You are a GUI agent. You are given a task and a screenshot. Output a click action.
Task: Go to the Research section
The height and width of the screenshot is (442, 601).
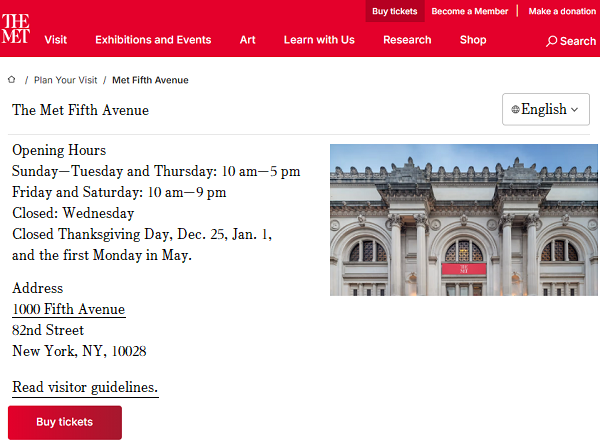coord(407,40)
